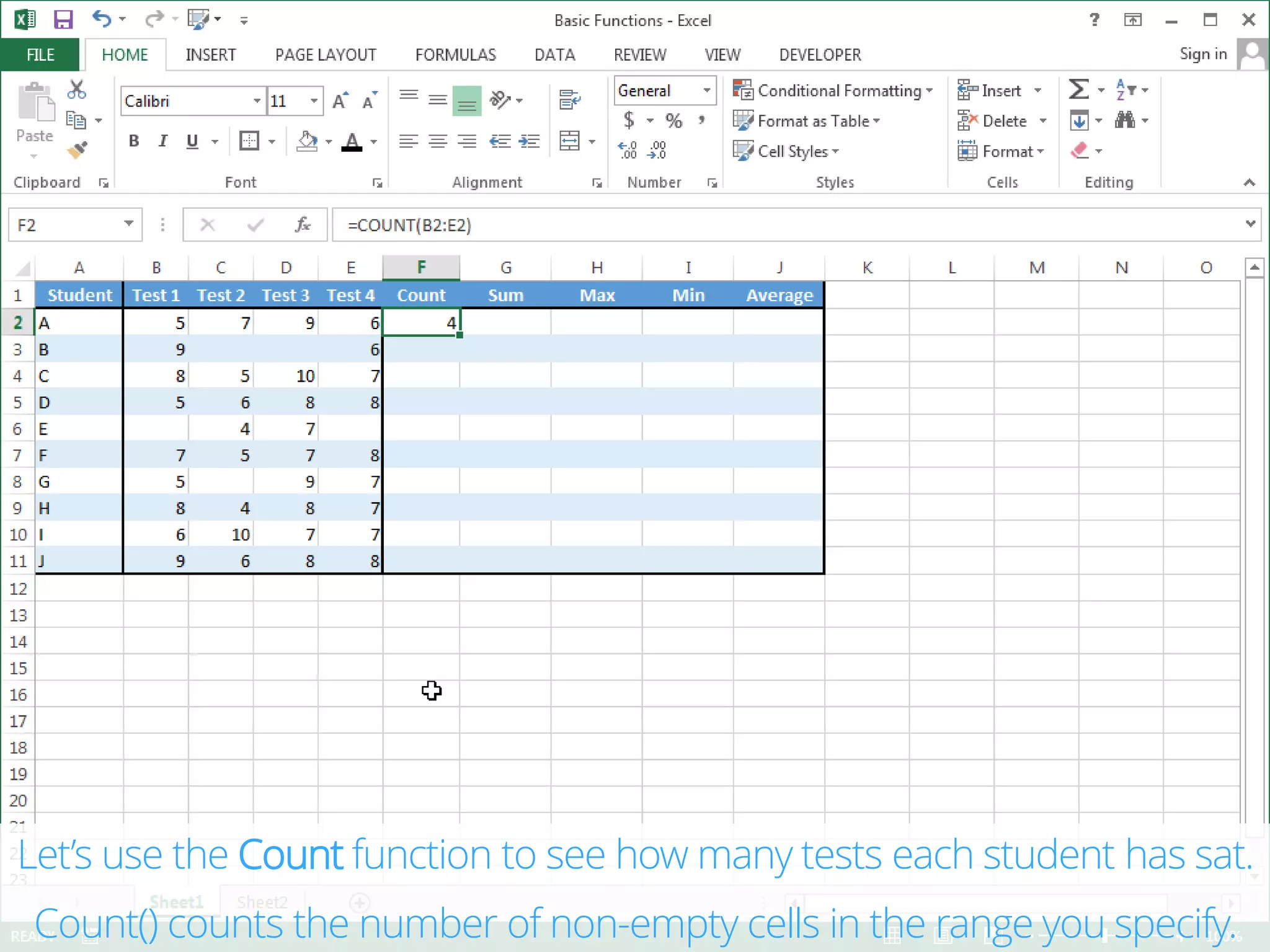The height and width of the screenshot is (952, 1270).
Task: Click the Redo arrow icon
Action: point(154,19)
